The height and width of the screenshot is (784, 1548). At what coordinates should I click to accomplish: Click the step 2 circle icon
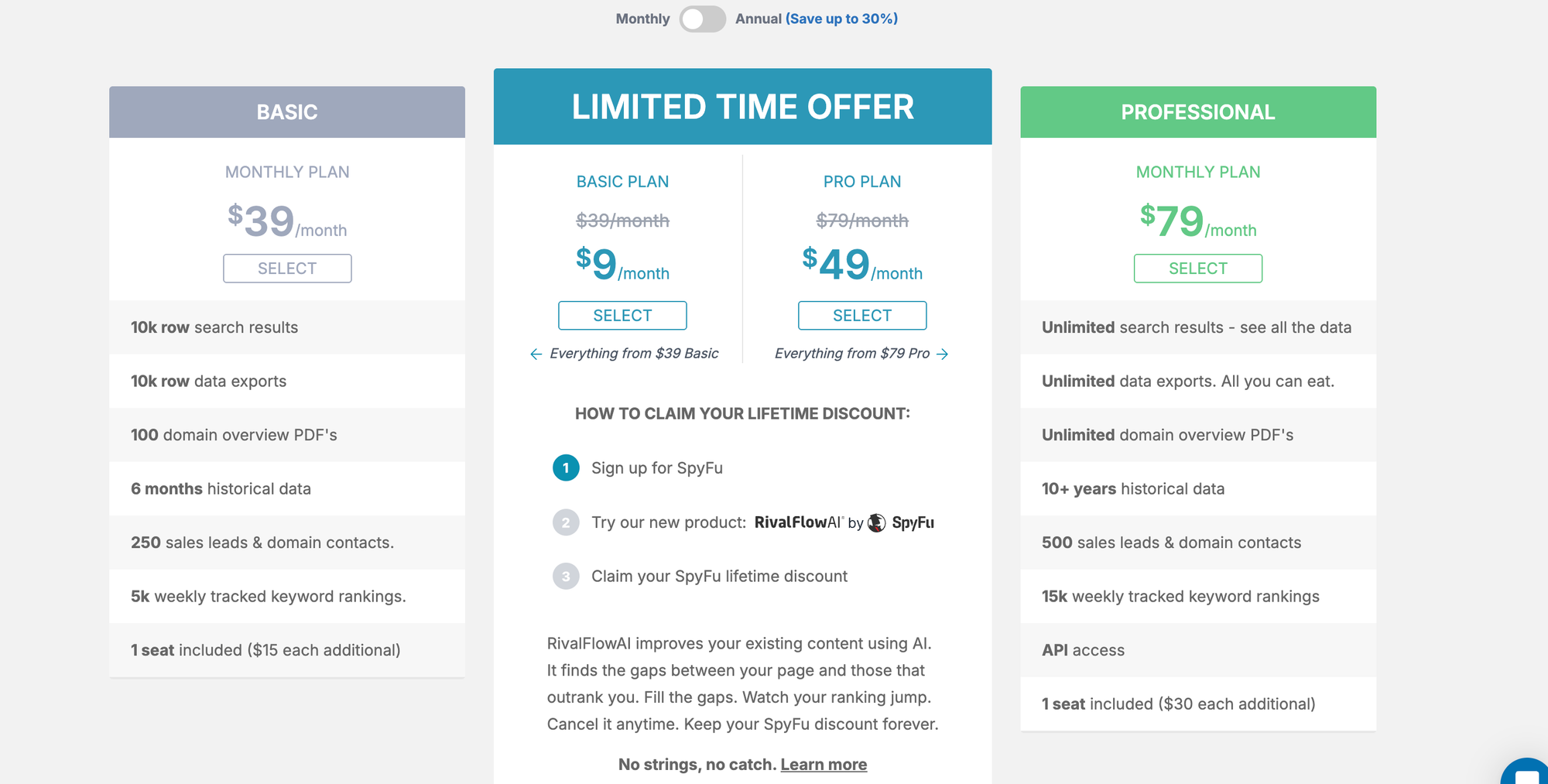[566, 522]
